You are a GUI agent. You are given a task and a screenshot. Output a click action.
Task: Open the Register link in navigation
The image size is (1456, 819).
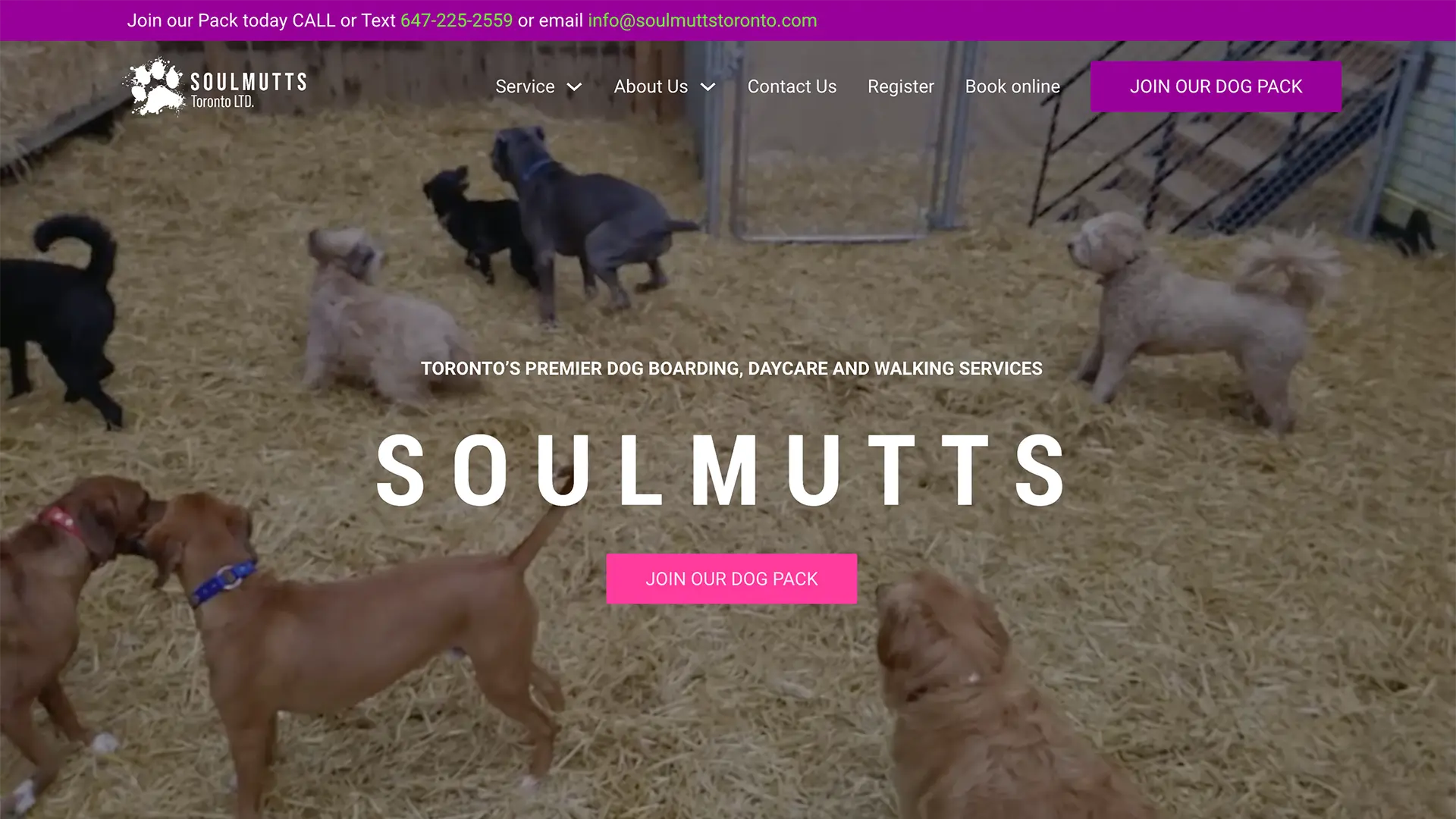[900, 86]
